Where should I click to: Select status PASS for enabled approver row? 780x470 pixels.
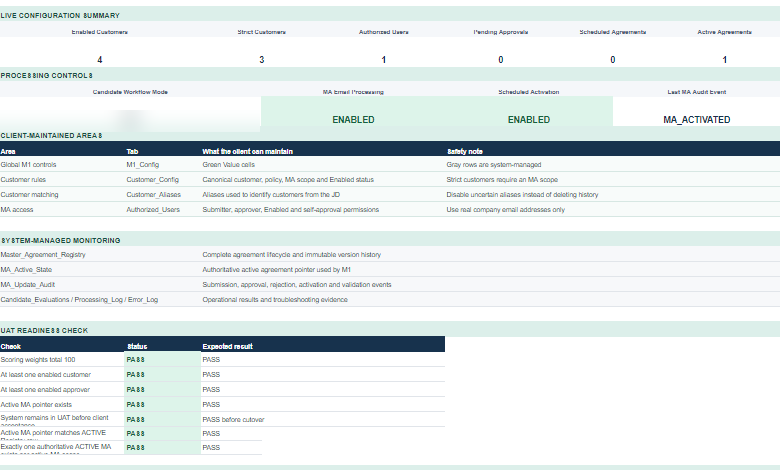[163, 389]
